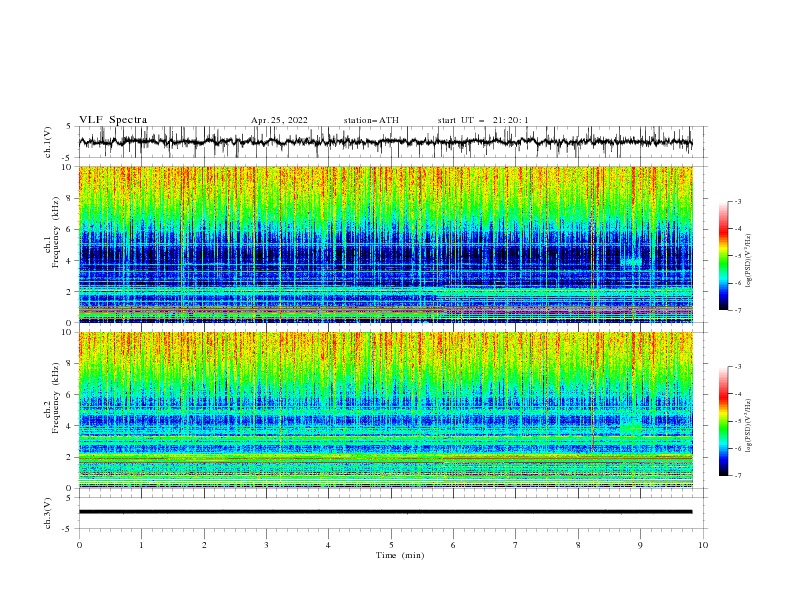Viewport: 792px width, 612px height.
Task: Click the "ch.1(V)" waveform axis label
Action: tap(48, 142)
